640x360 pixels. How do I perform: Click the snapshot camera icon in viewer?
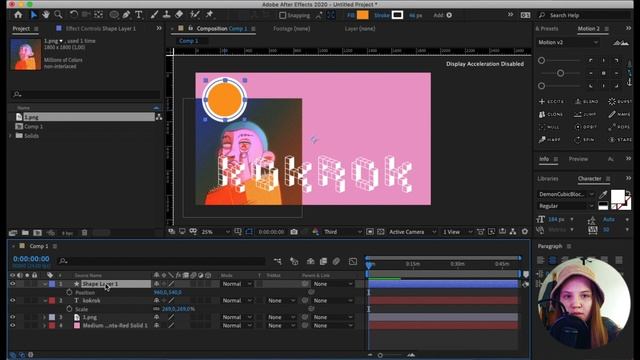click(x=294, y=232)
